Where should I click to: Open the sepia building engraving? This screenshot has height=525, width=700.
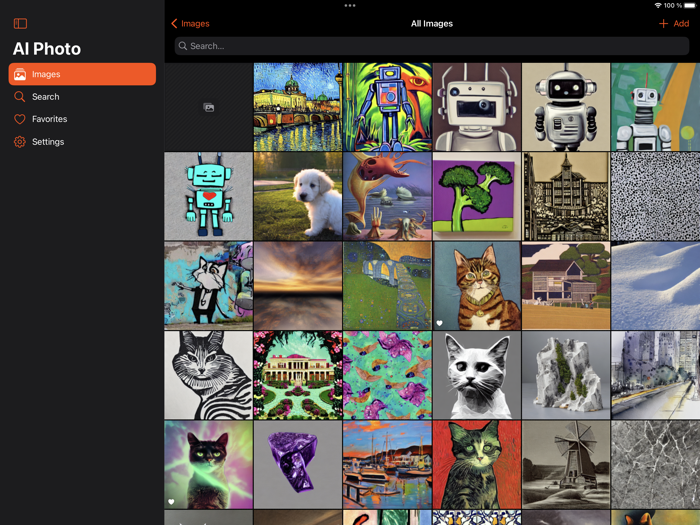click(566, 196)
